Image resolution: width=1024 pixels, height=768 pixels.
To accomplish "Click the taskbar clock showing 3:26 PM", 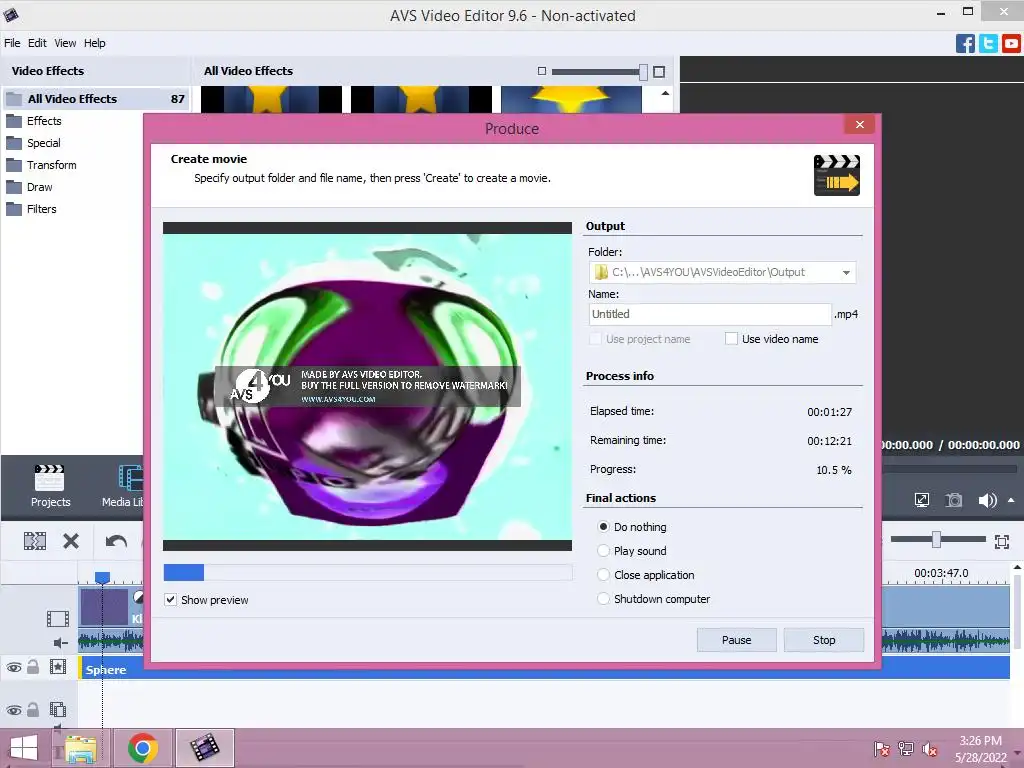I will 980,749.
